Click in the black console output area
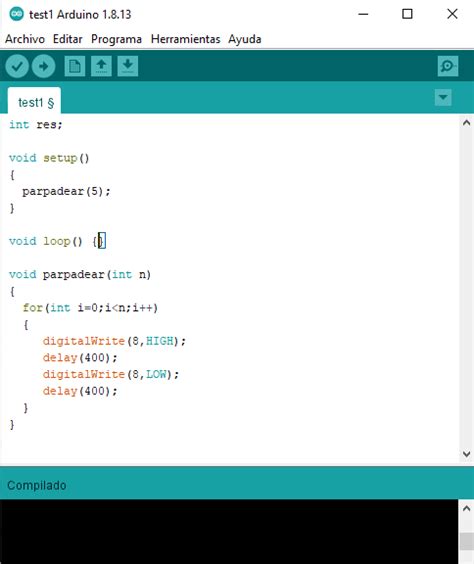 pyautogui.click(x=229, y=531)
